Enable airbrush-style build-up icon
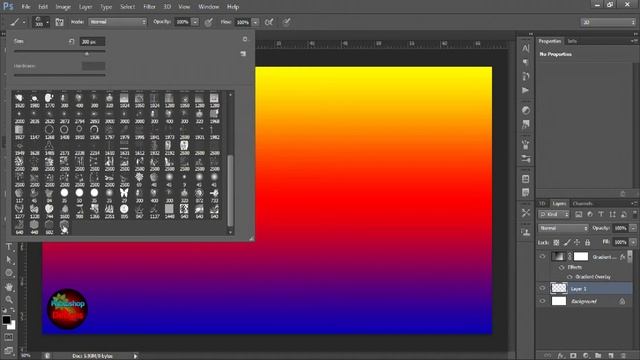Screen dimensions: 640x360 pyautogui.click(x=269, y=22)
